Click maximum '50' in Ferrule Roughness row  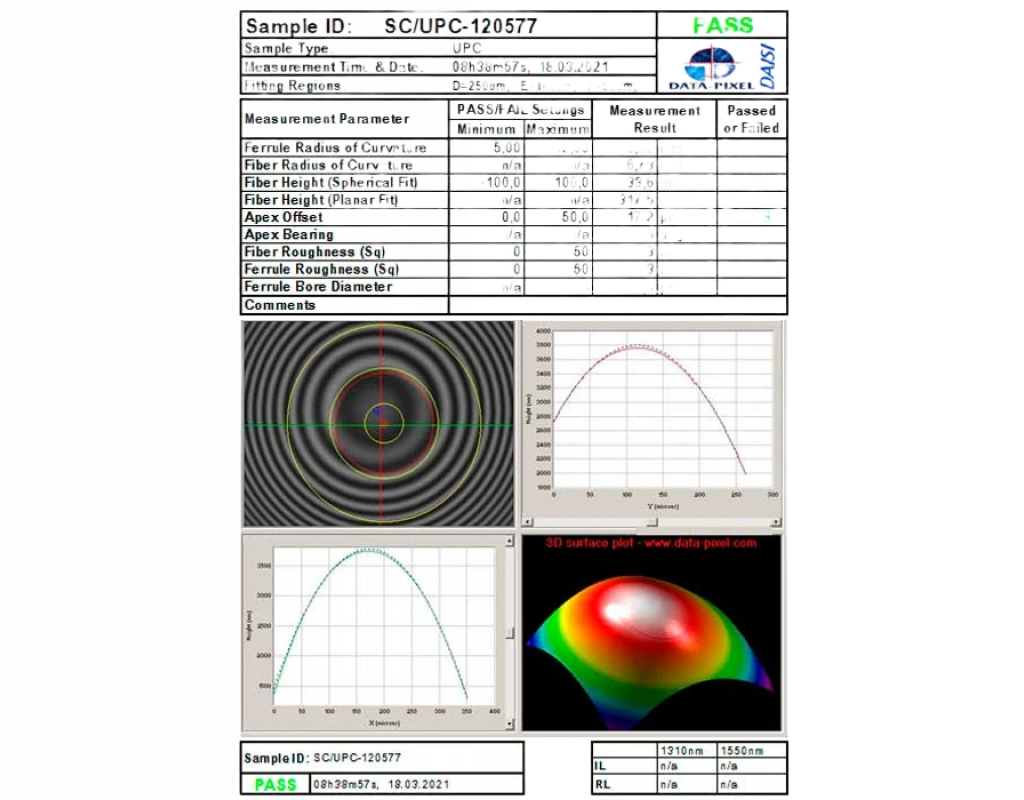tap(581, 269)
